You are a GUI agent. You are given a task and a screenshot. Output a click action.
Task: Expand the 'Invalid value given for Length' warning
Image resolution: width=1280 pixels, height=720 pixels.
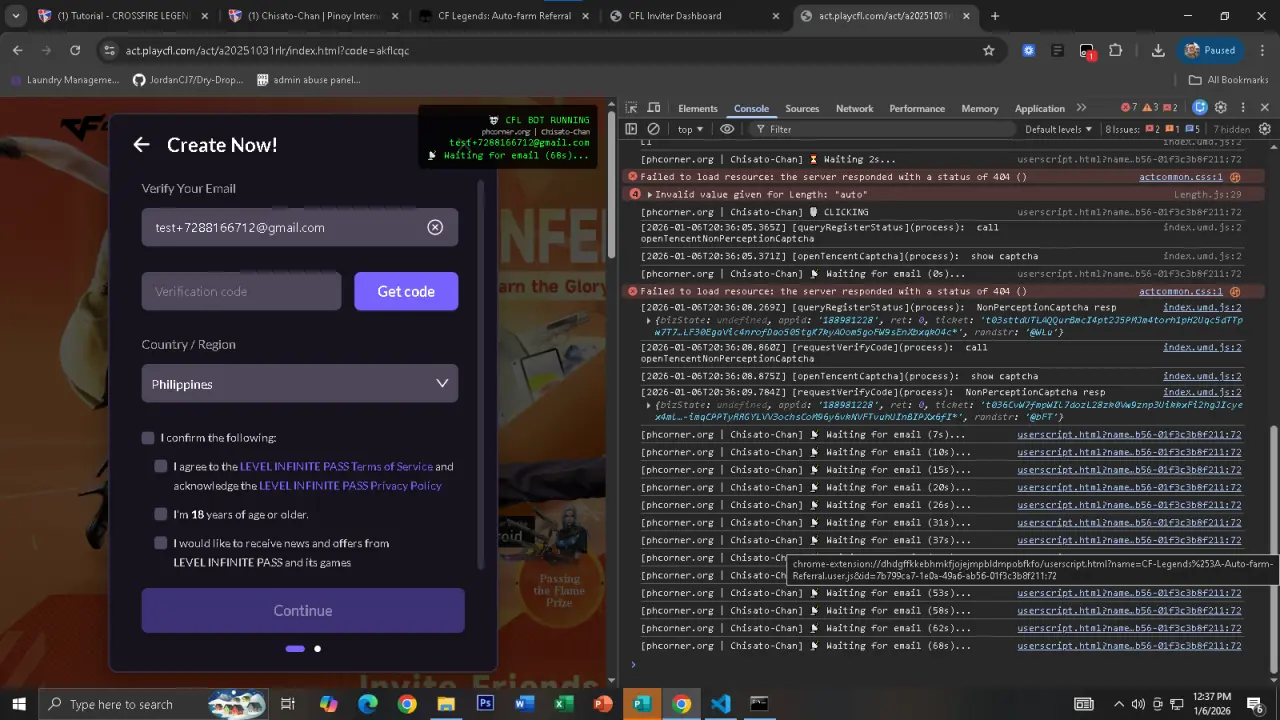pos(650,195)
